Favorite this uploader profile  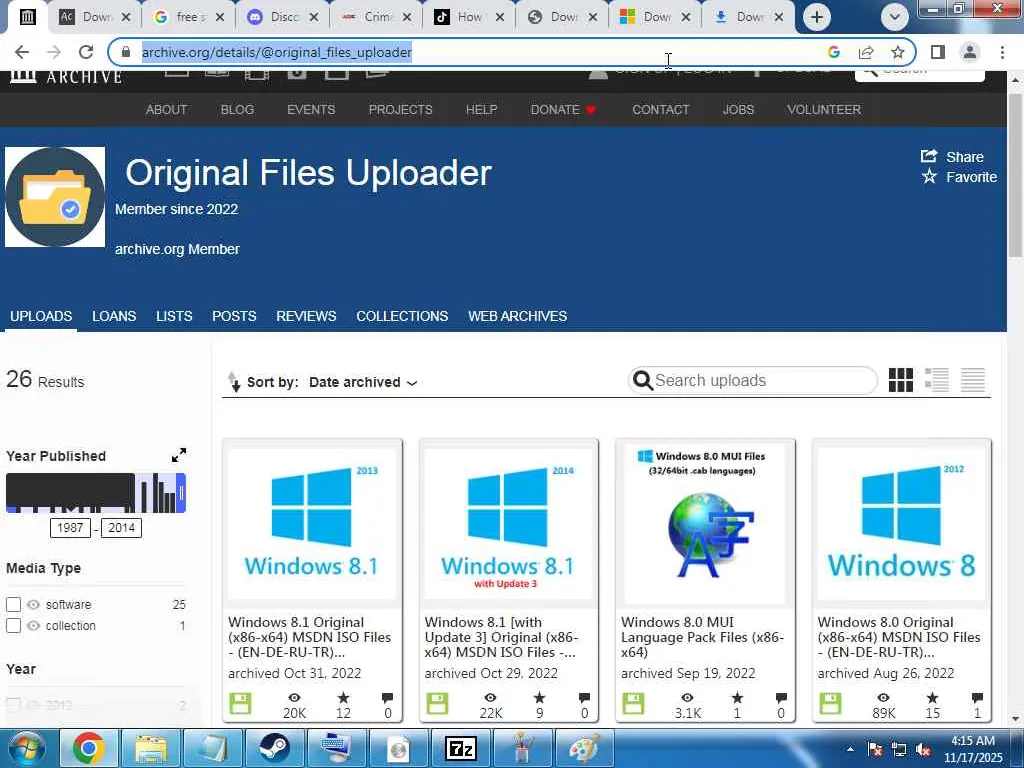(959, 177)
